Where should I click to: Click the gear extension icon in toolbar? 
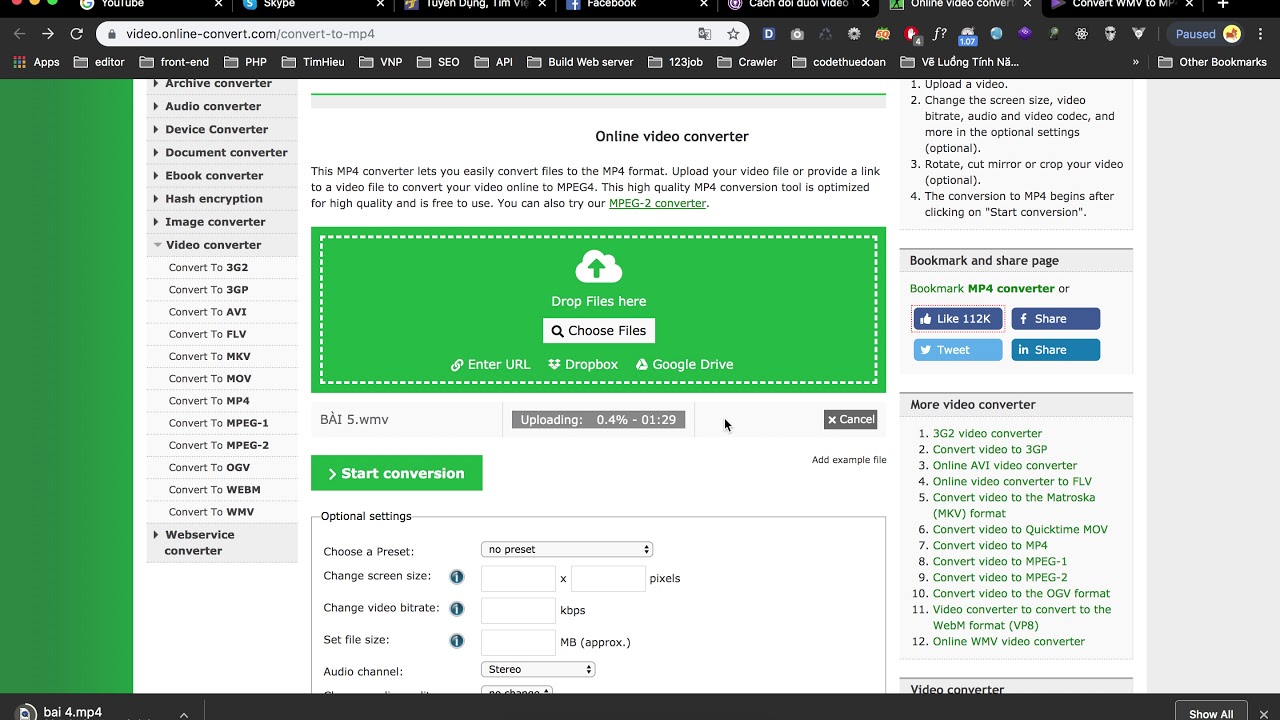coord(854,34)
